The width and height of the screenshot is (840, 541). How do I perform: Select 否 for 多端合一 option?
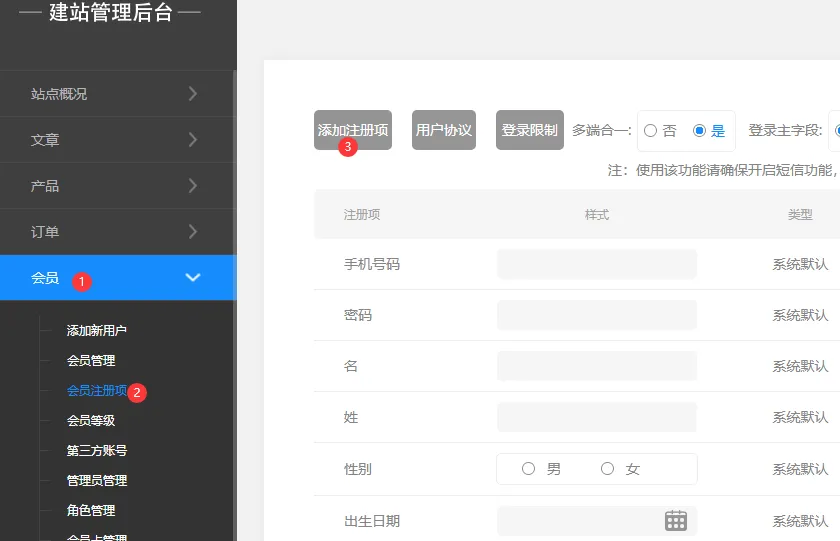(x=651, y=131)
